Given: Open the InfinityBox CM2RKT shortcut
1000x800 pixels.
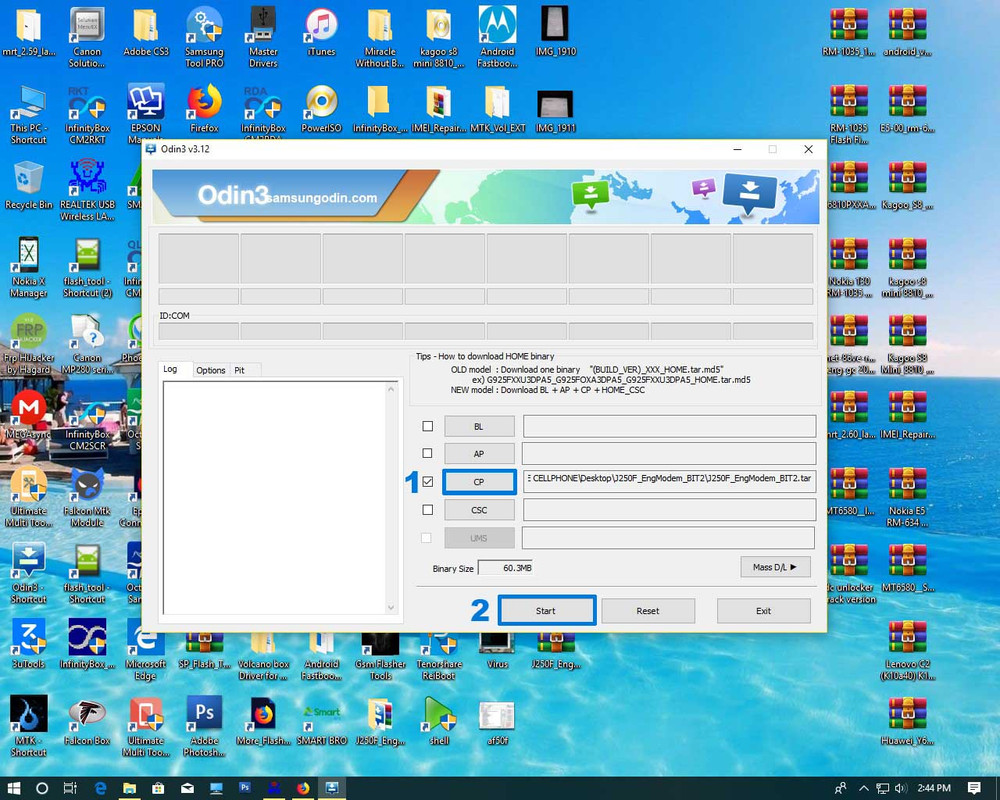Looking at the screenshot, I should 87,115.
